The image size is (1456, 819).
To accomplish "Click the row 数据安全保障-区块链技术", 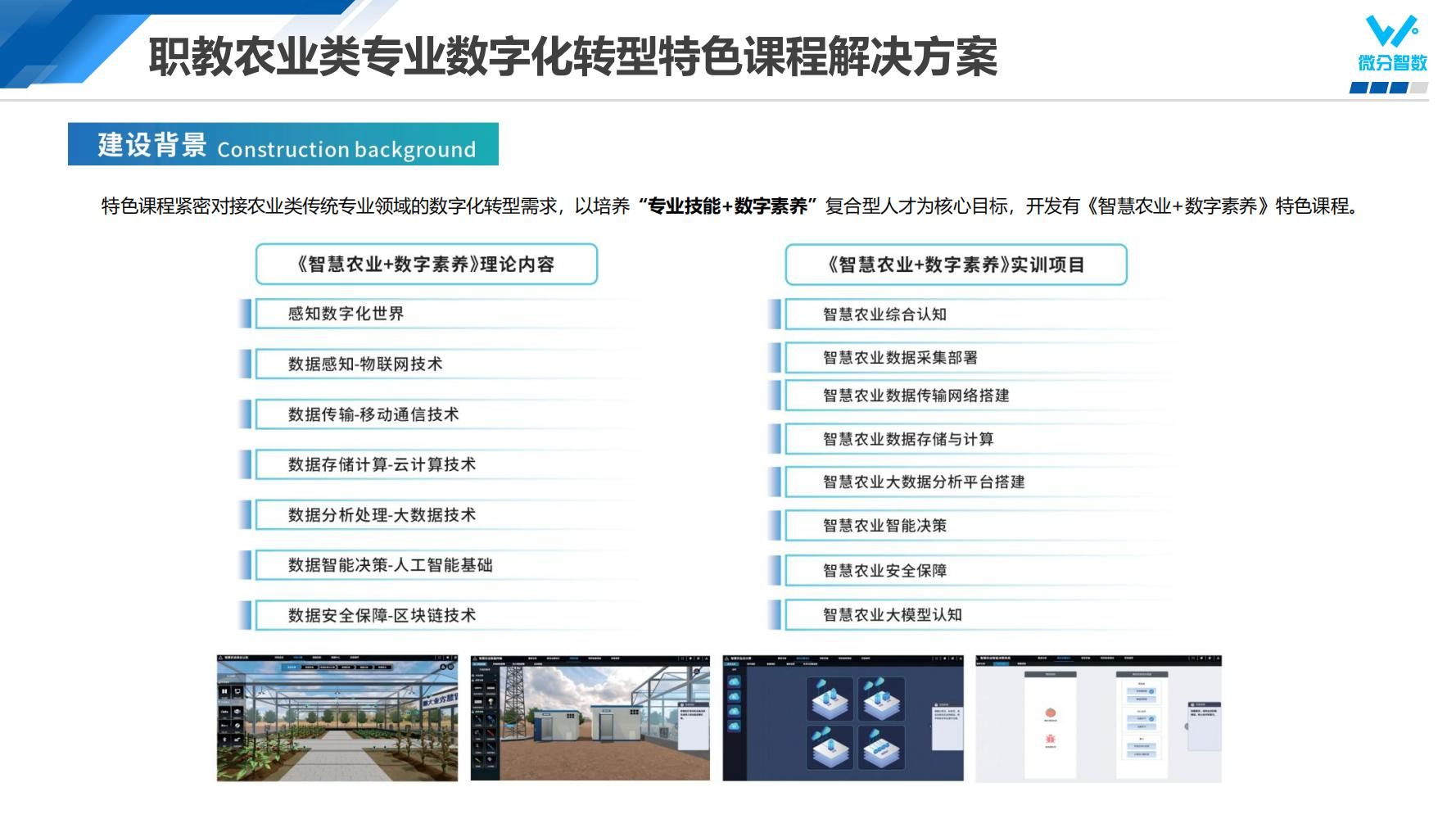I will (x=438, y=615).
